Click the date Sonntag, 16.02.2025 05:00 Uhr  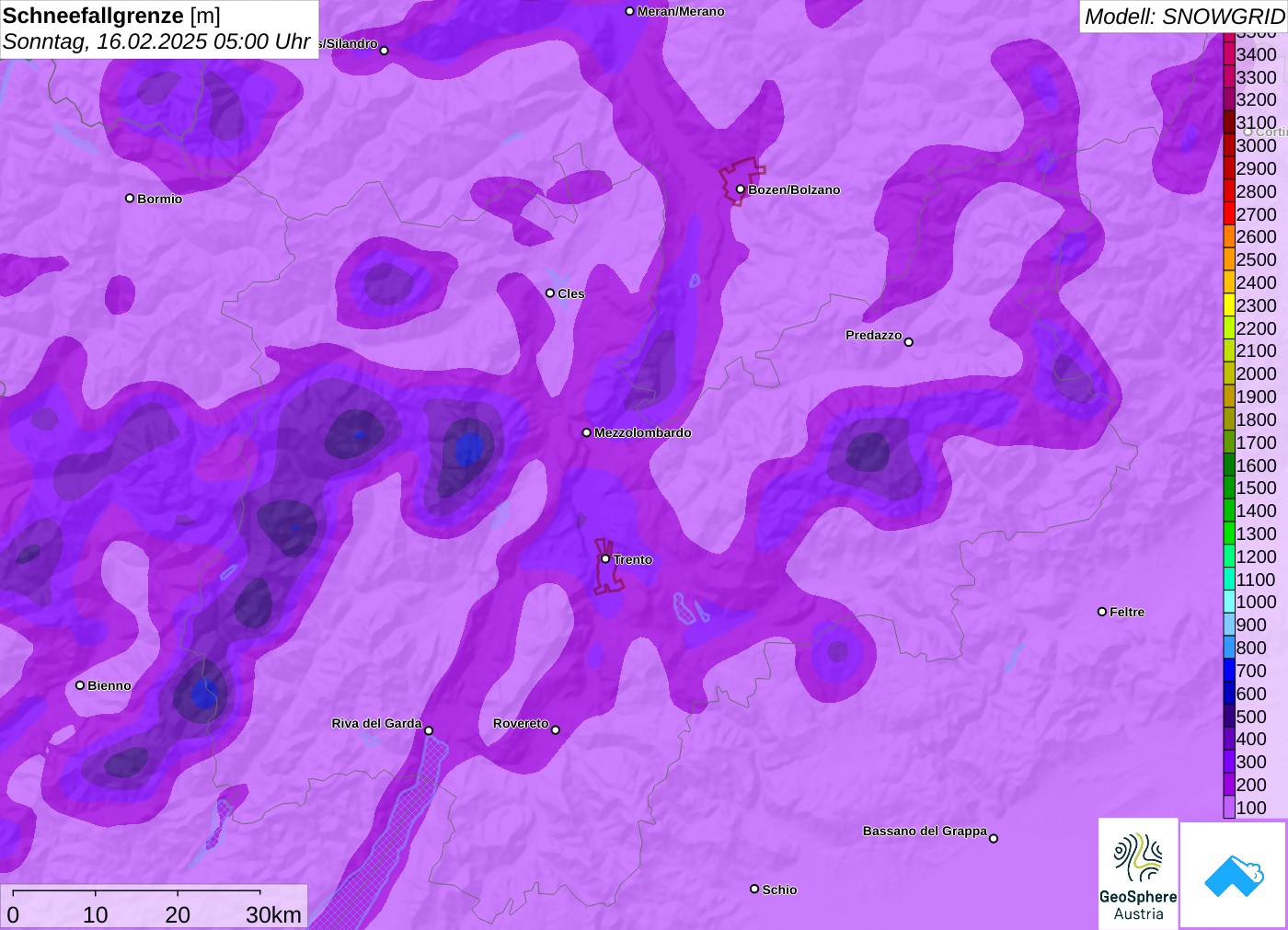(156, 42)
